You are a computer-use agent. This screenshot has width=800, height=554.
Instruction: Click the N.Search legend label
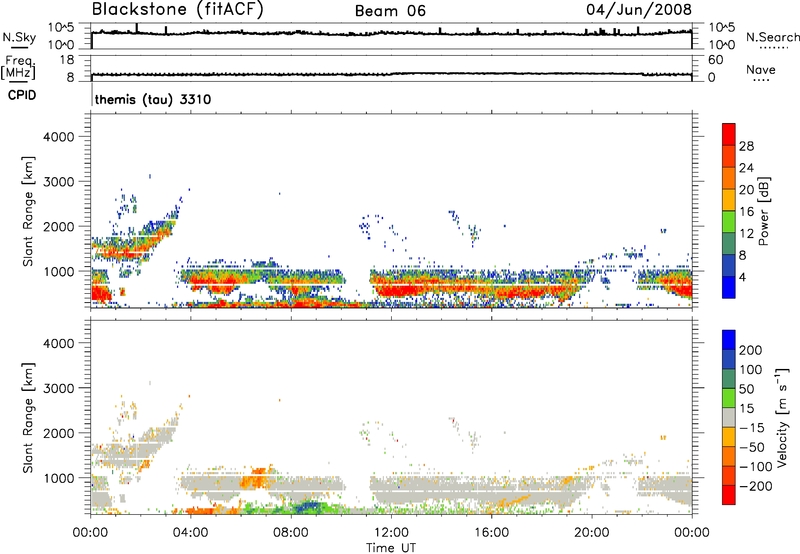(x=772, y=37)
